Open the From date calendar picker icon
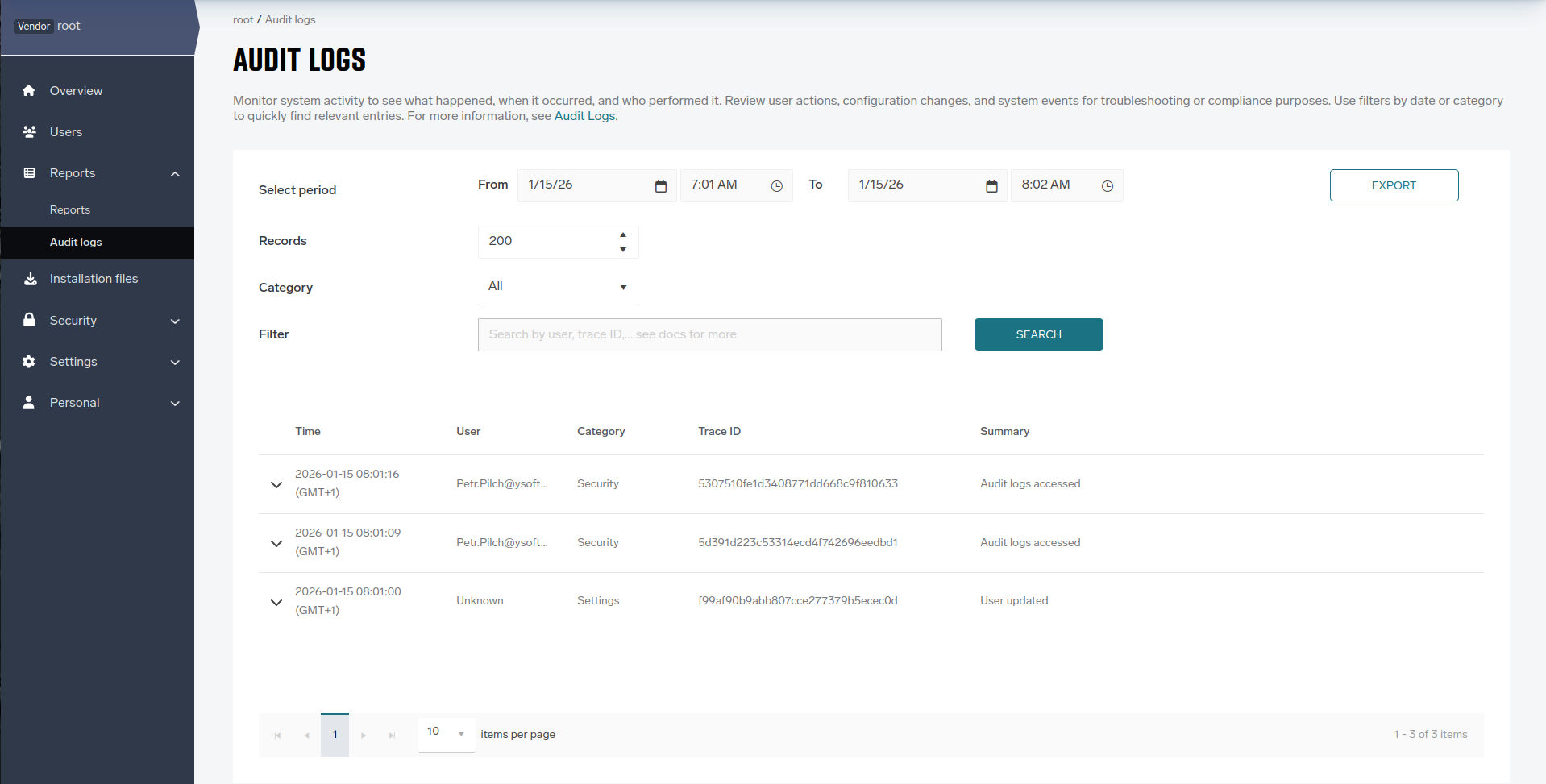The height and width of the screenshot is (784, 1546). coord(661,186)
